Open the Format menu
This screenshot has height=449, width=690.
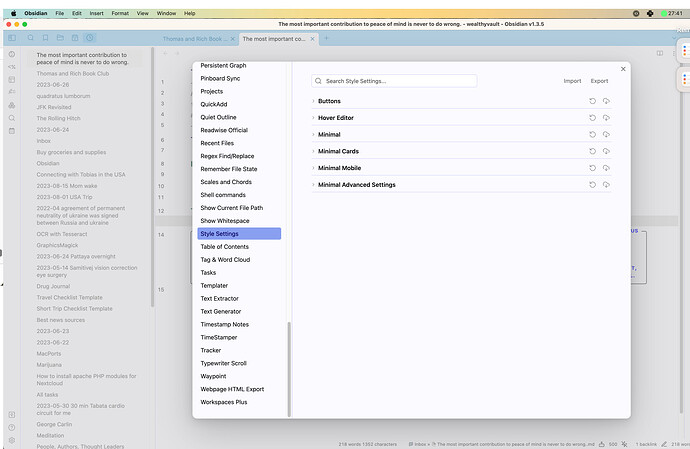120,13
